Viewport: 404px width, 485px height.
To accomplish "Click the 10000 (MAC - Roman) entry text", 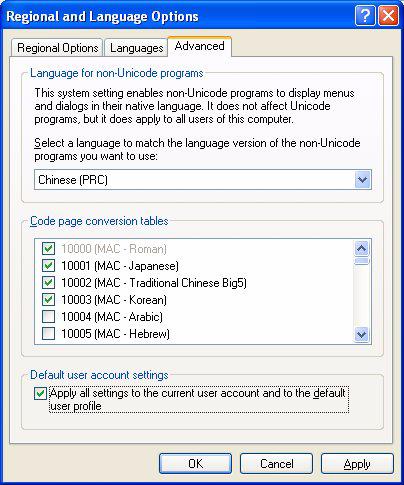I will click(114, 249).
